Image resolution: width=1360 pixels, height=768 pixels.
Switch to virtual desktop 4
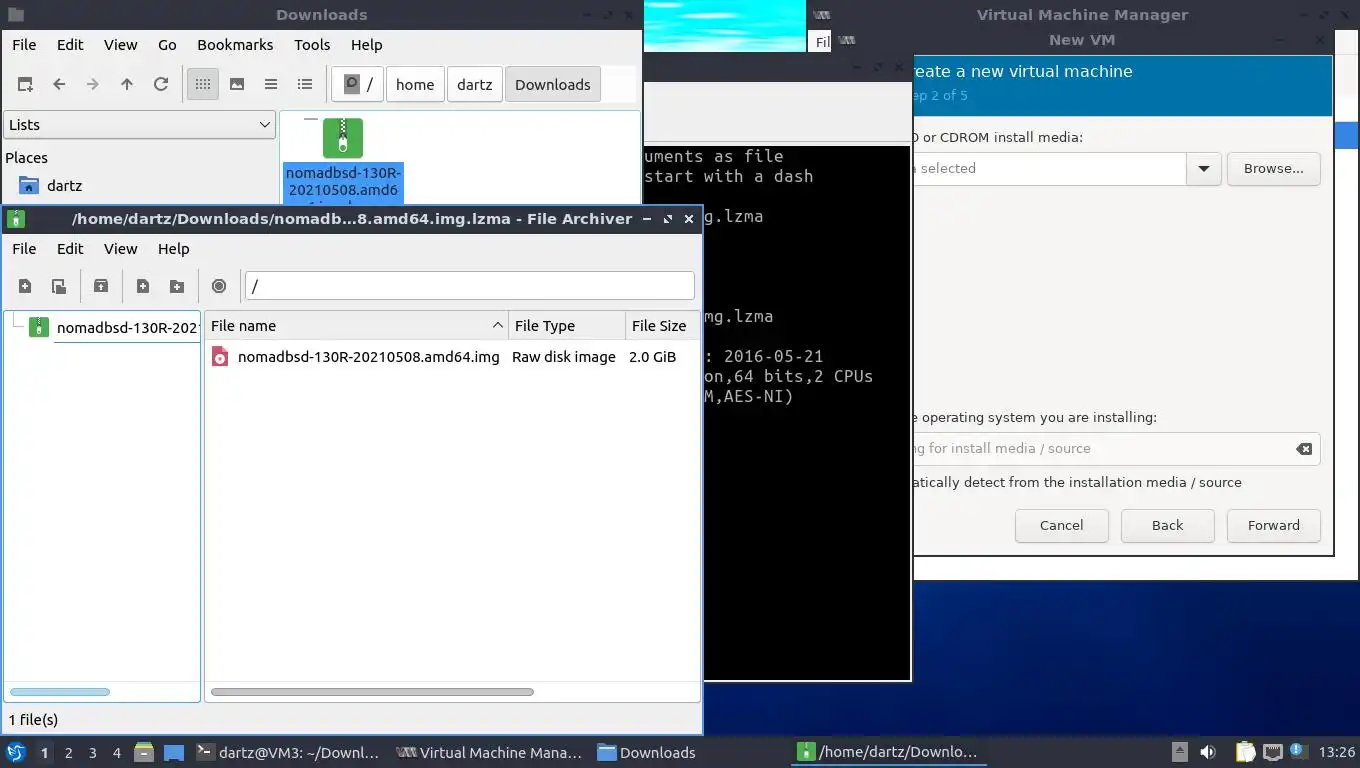[x=117, y=753]
